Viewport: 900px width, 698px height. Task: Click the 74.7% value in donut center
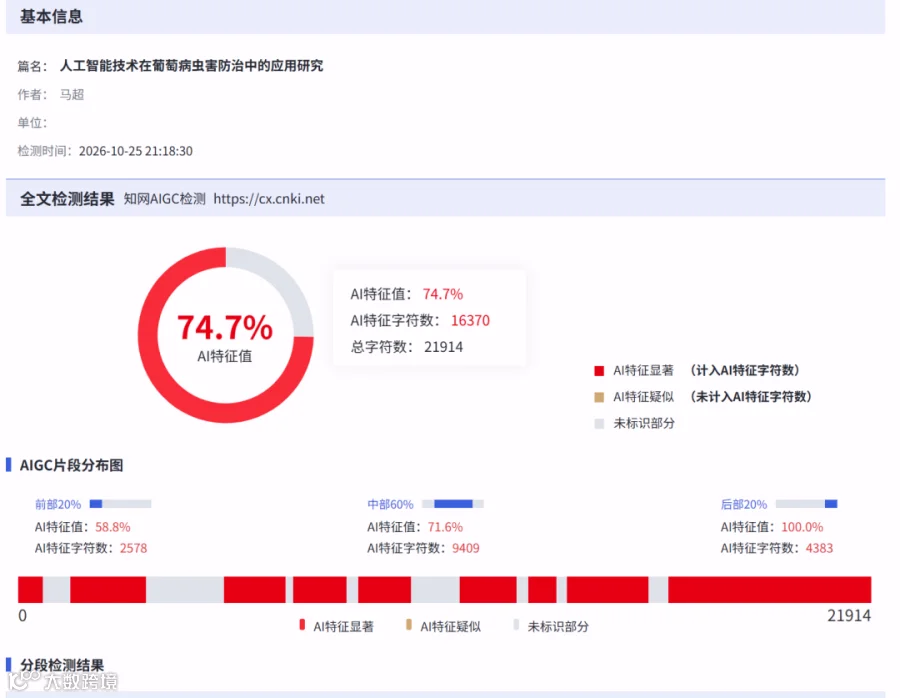(x=225, y=328)
